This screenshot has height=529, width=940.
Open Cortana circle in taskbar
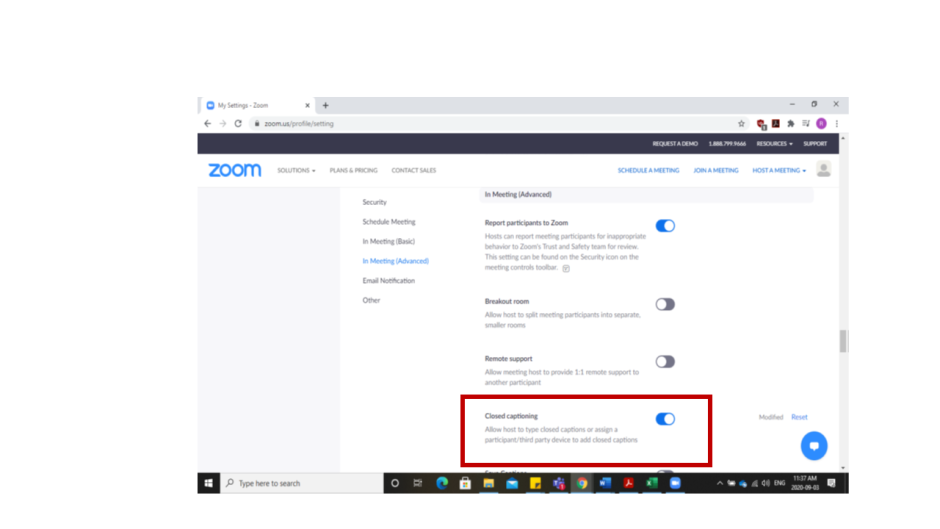tap(394, 483)
